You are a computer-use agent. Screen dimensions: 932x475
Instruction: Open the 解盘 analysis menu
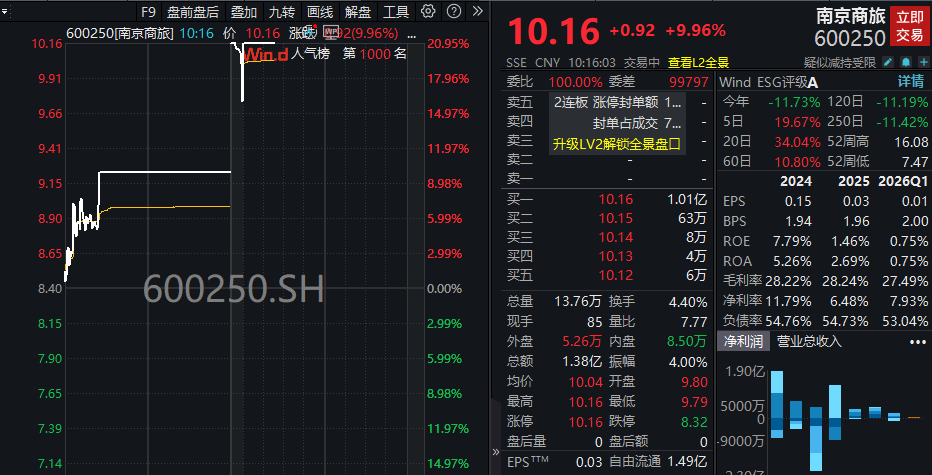(358, 11)
